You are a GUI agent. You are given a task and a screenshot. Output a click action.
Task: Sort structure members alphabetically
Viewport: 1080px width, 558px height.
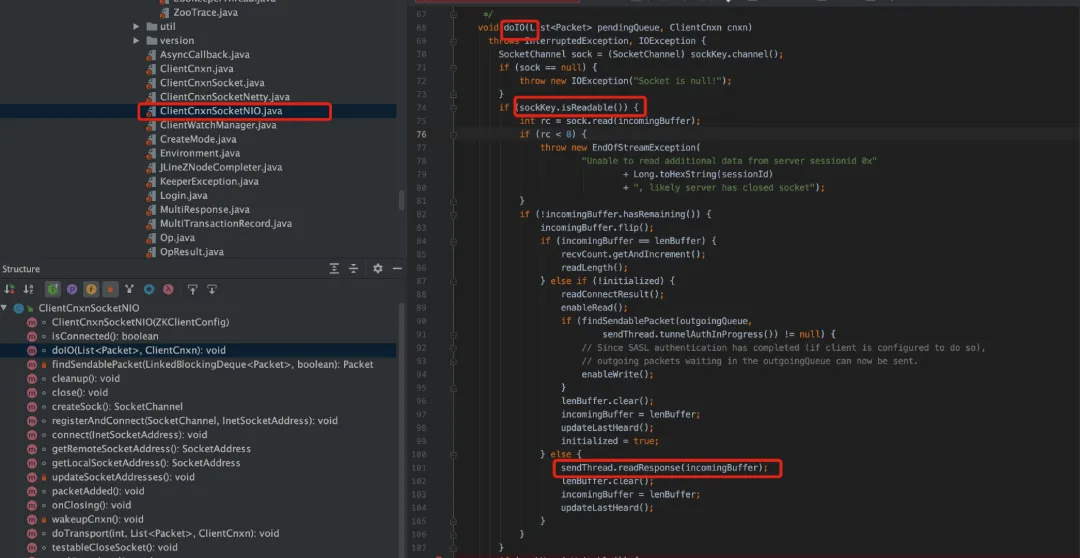29,289
